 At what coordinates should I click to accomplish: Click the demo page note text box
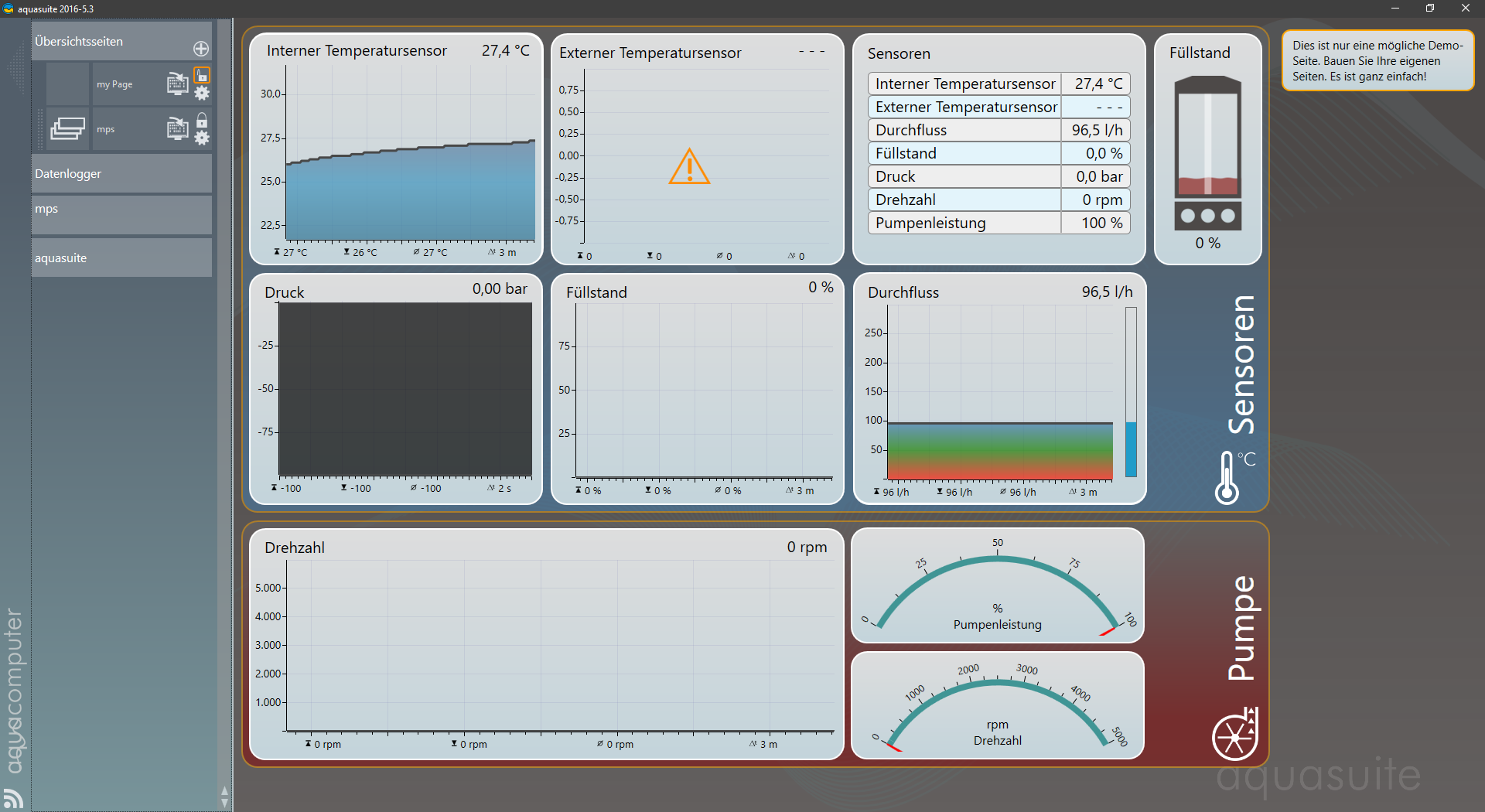[1377, 61]
